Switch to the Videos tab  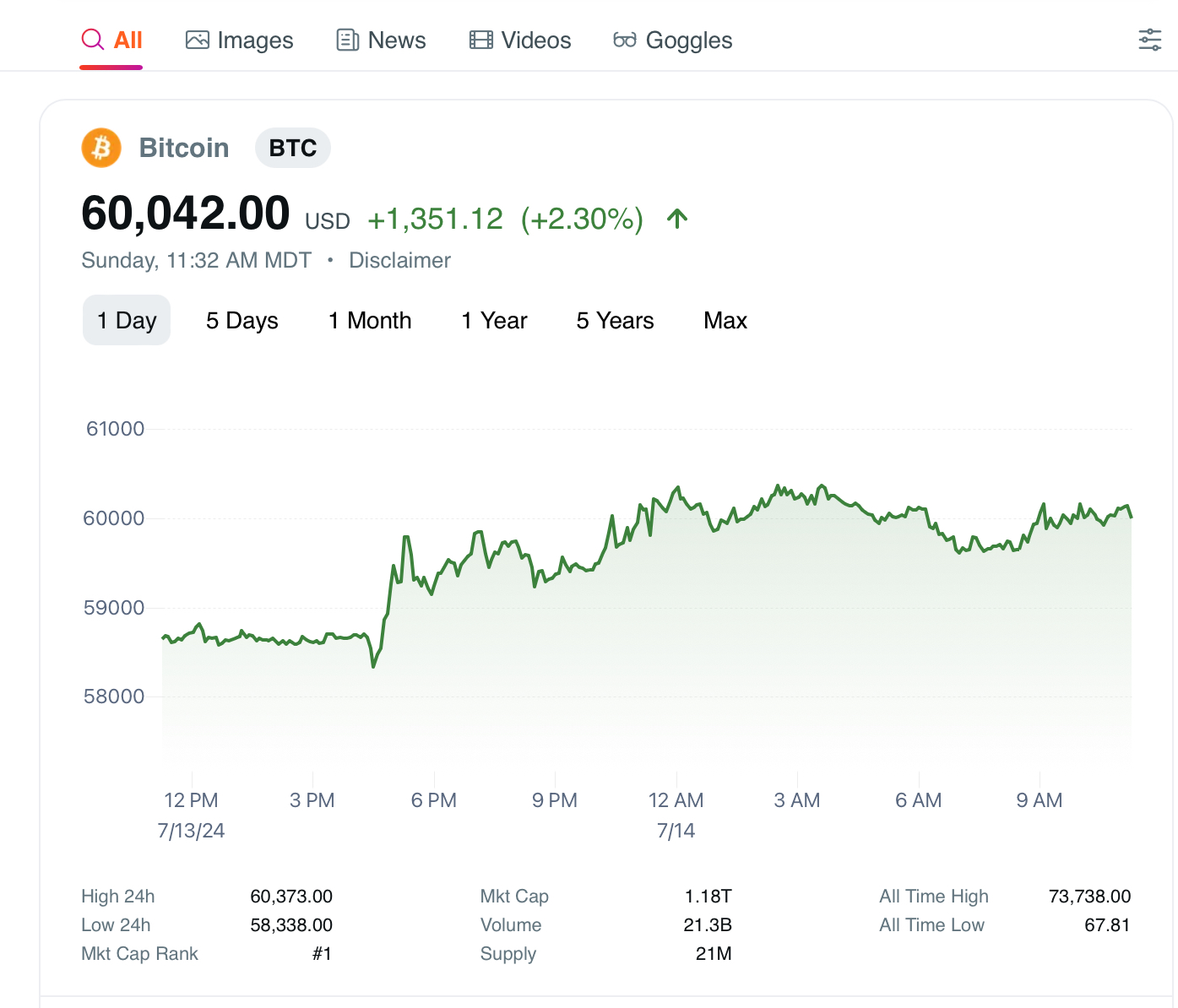(x=520, y=40)
